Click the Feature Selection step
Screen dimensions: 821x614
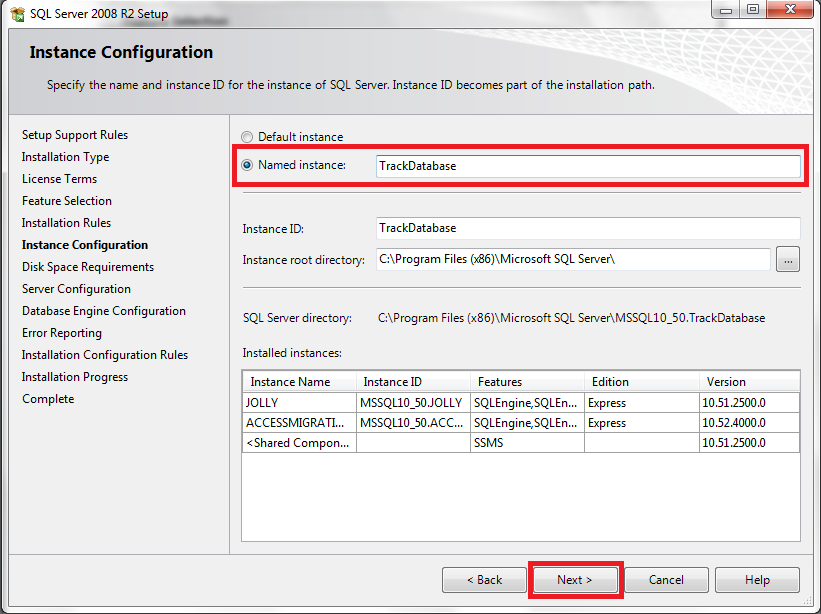pos(66,201)
